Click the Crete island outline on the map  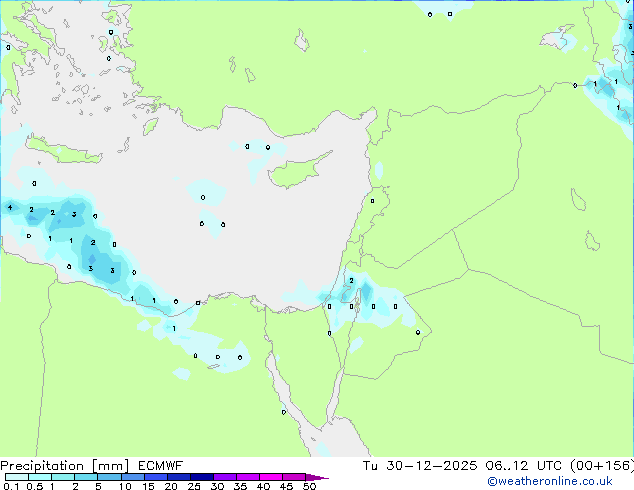tap(64, 150)
